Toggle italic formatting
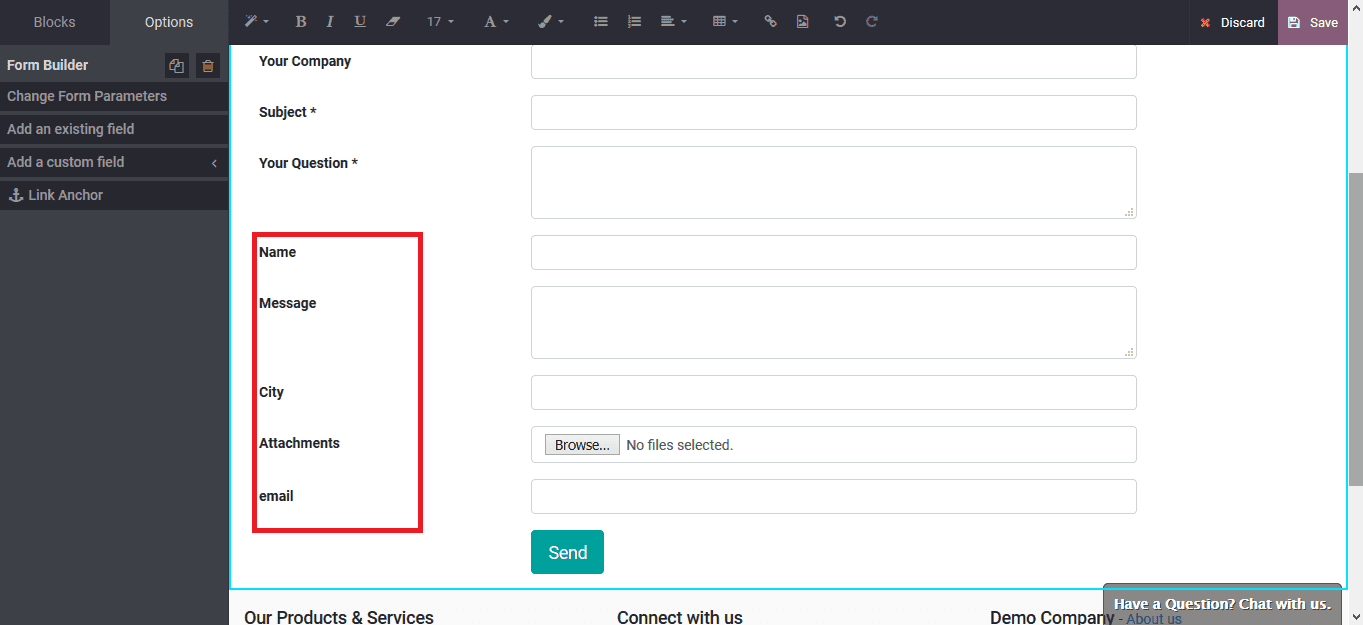 click(x=329, y=22)
